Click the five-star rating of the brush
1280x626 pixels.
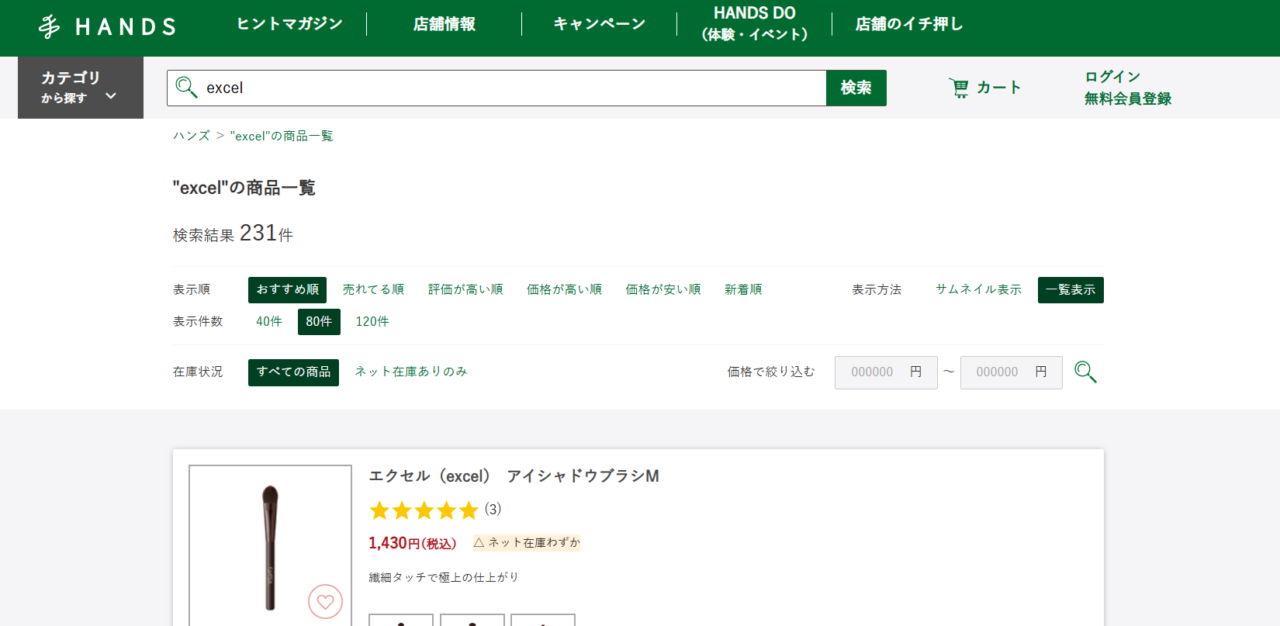(x=424, y=511)
